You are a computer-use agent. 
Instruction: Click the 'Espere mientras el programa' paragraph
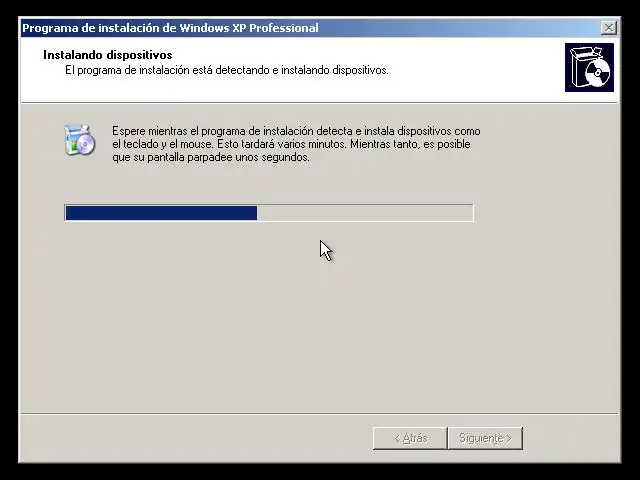pyautogui.click(x=296, y=144)
